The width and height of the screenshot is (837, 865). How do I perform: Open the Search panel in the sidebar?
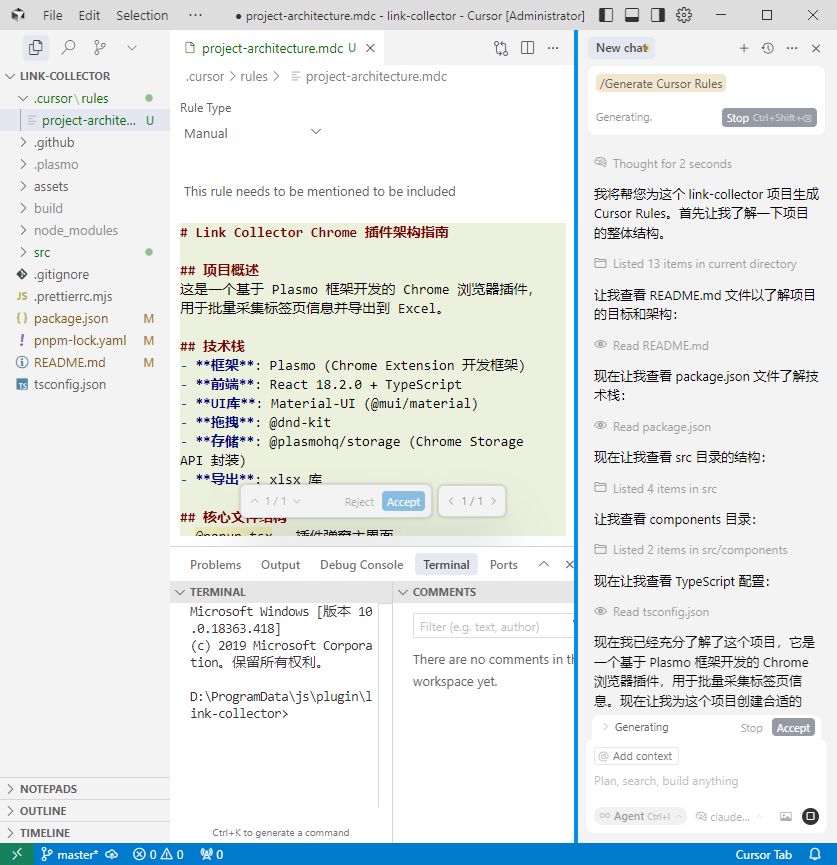[66, 47]
